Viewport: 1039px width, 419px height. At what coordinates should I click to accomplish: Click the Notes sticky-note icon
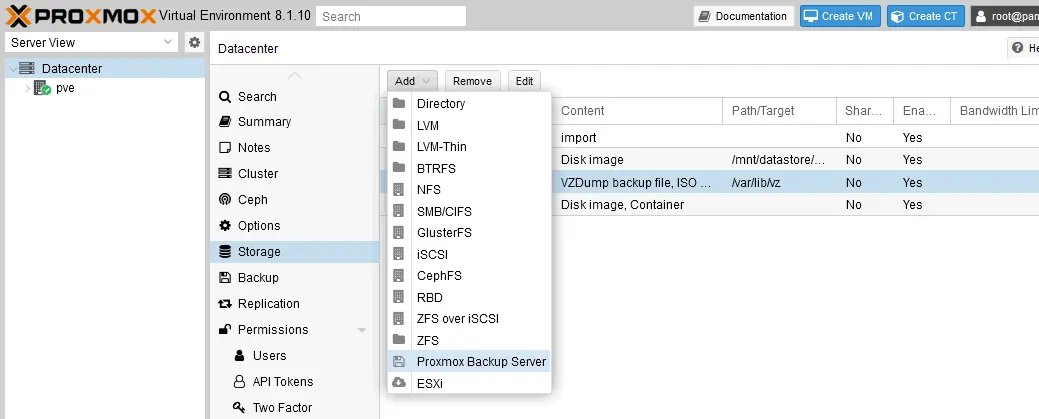tap(225, 148)
